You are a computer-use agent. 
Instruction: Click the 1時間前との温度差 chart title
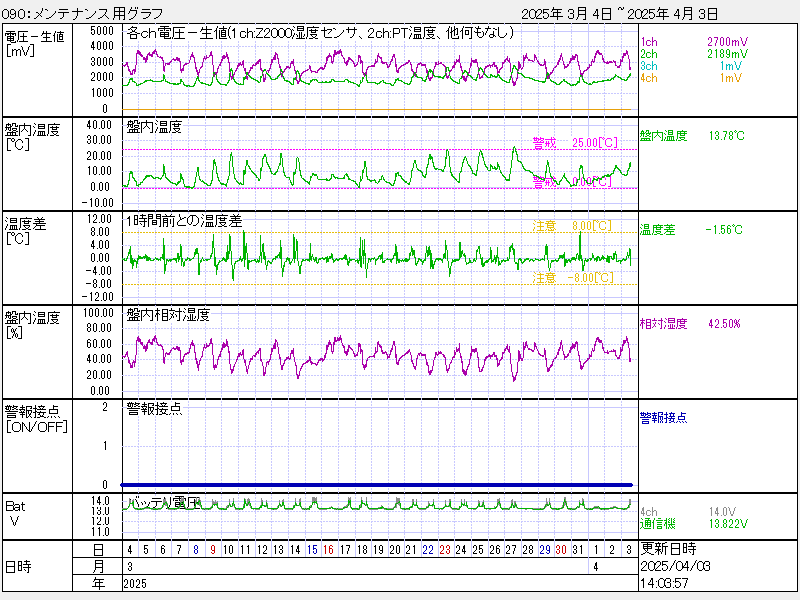(x=184, y=220)
